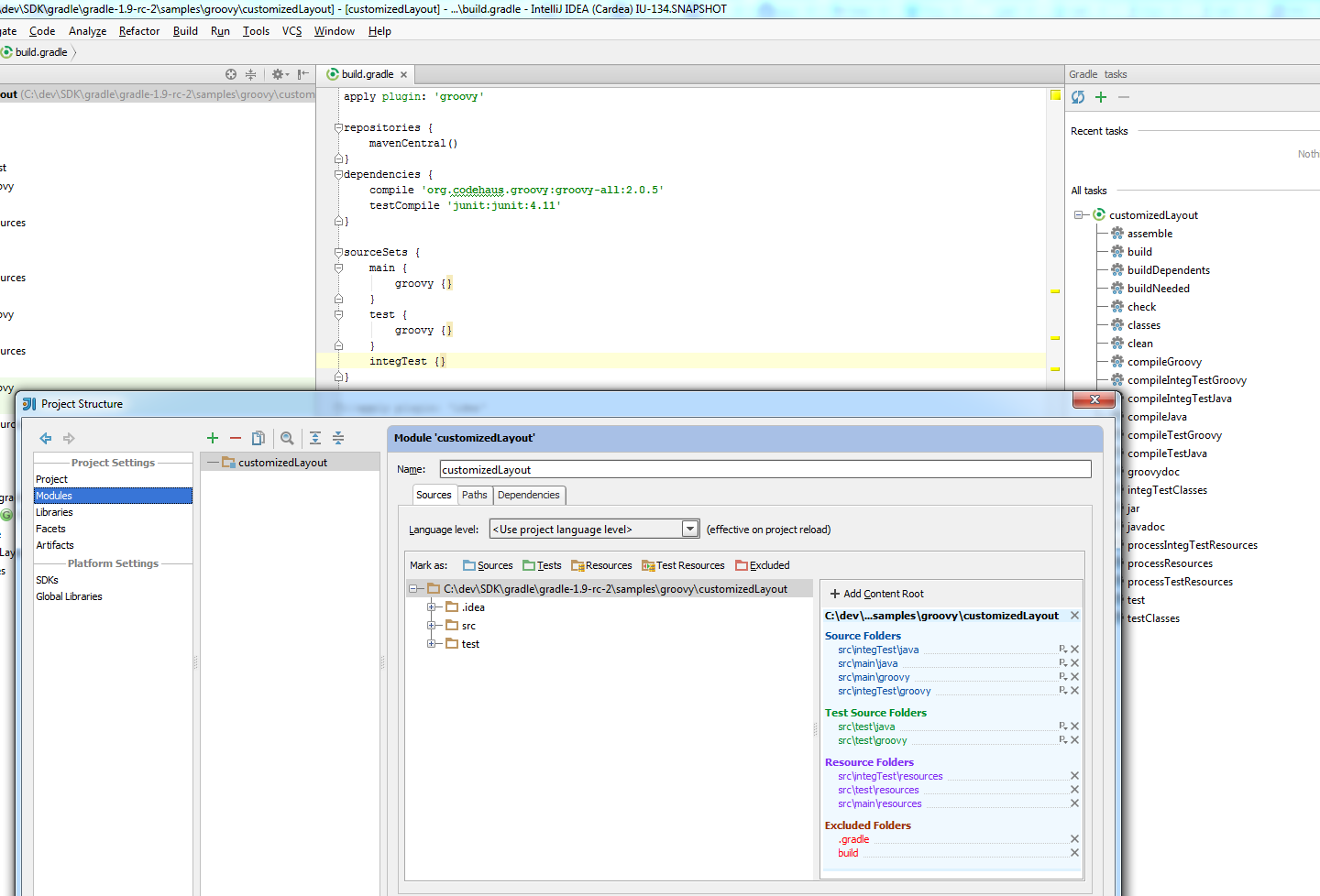Remove .gradle from excluded folders
The image size is (1320, 896).
pyautogui.click(x=1075, y=839)
